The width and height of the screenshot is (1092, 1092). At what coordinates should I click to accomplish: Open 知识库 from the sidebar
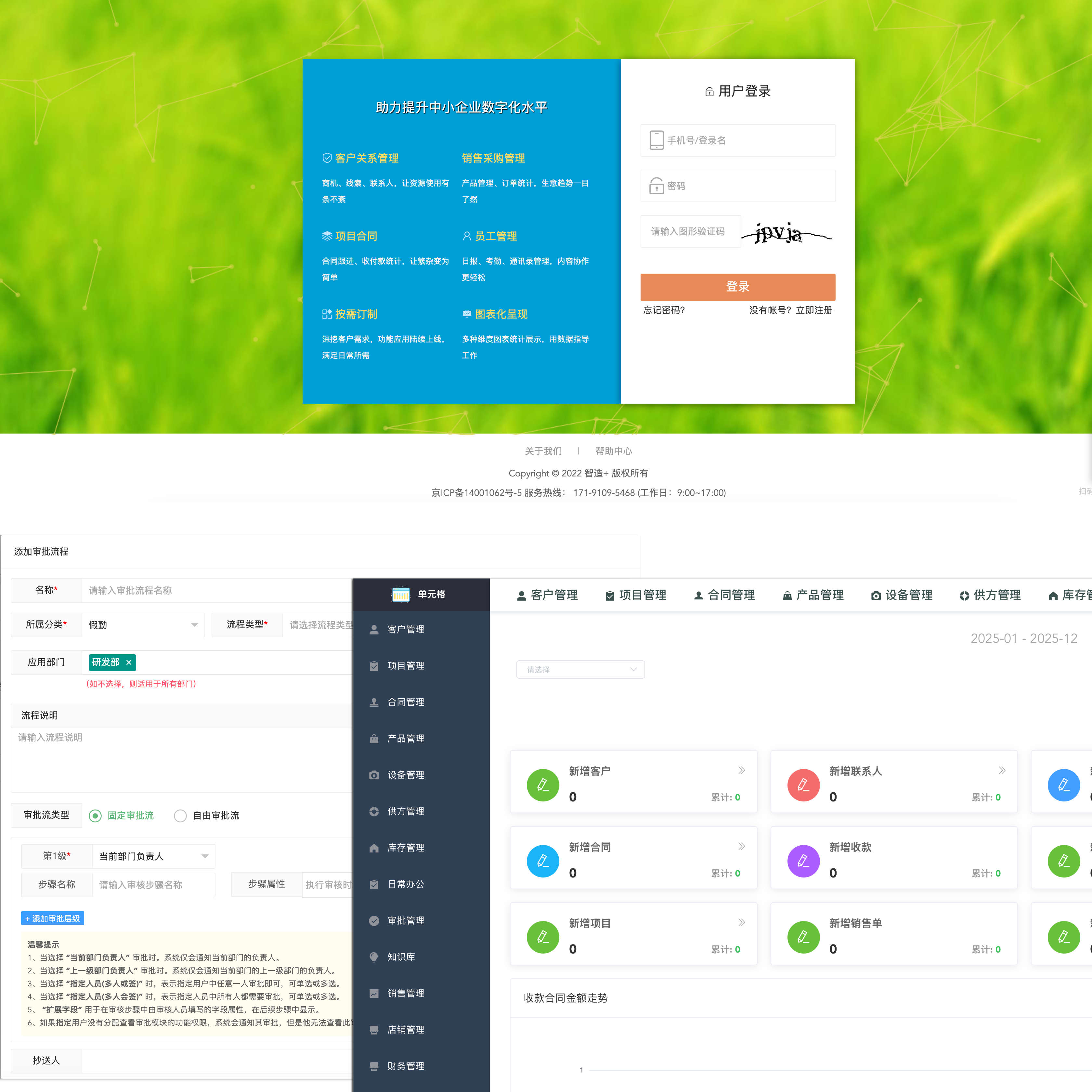401,957
